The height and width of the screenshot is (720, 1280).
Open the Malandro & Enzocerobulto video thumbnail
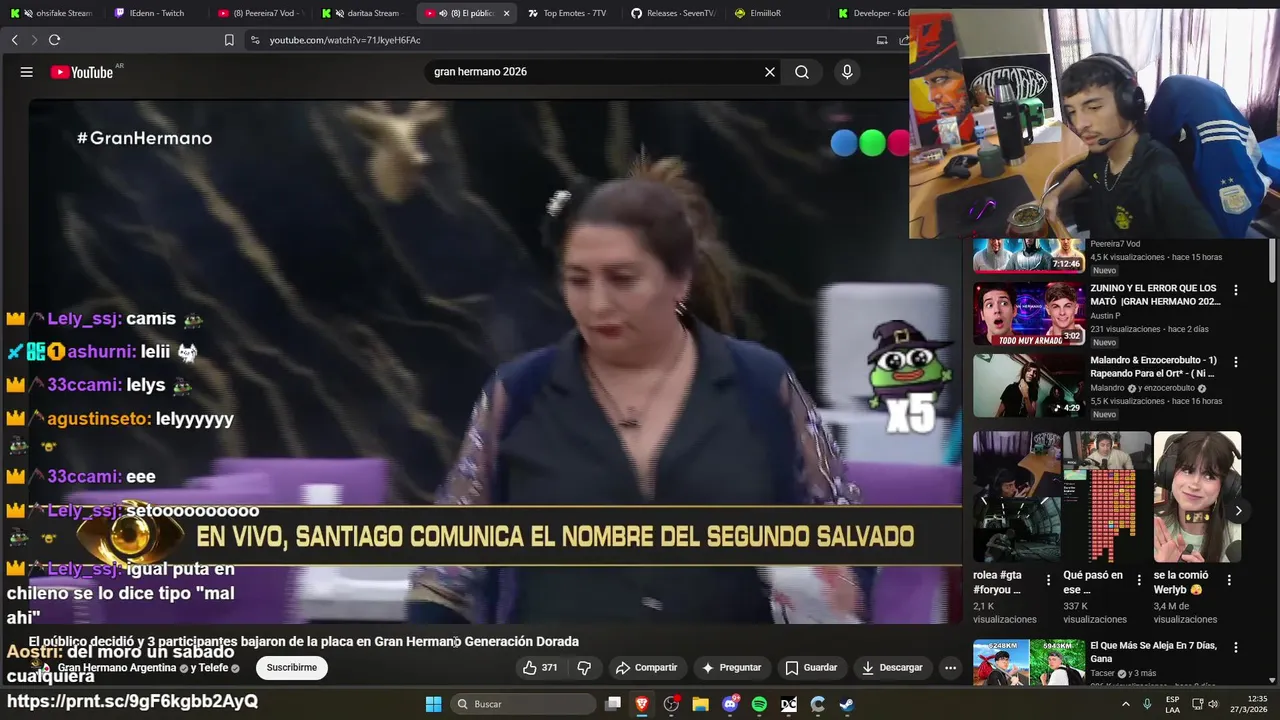coord(1029,386)
